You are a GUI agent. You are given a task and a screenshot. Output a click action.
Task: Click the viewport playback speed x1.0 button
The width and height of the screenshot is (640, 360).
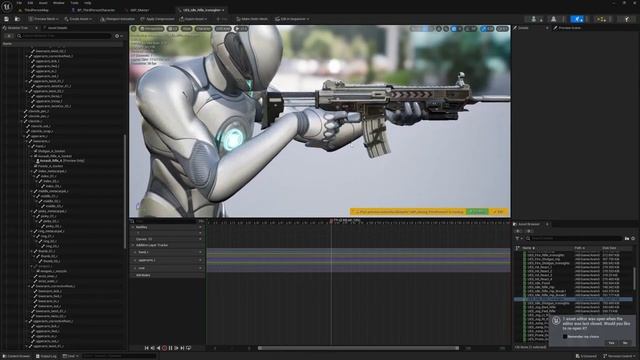[241, 29]
